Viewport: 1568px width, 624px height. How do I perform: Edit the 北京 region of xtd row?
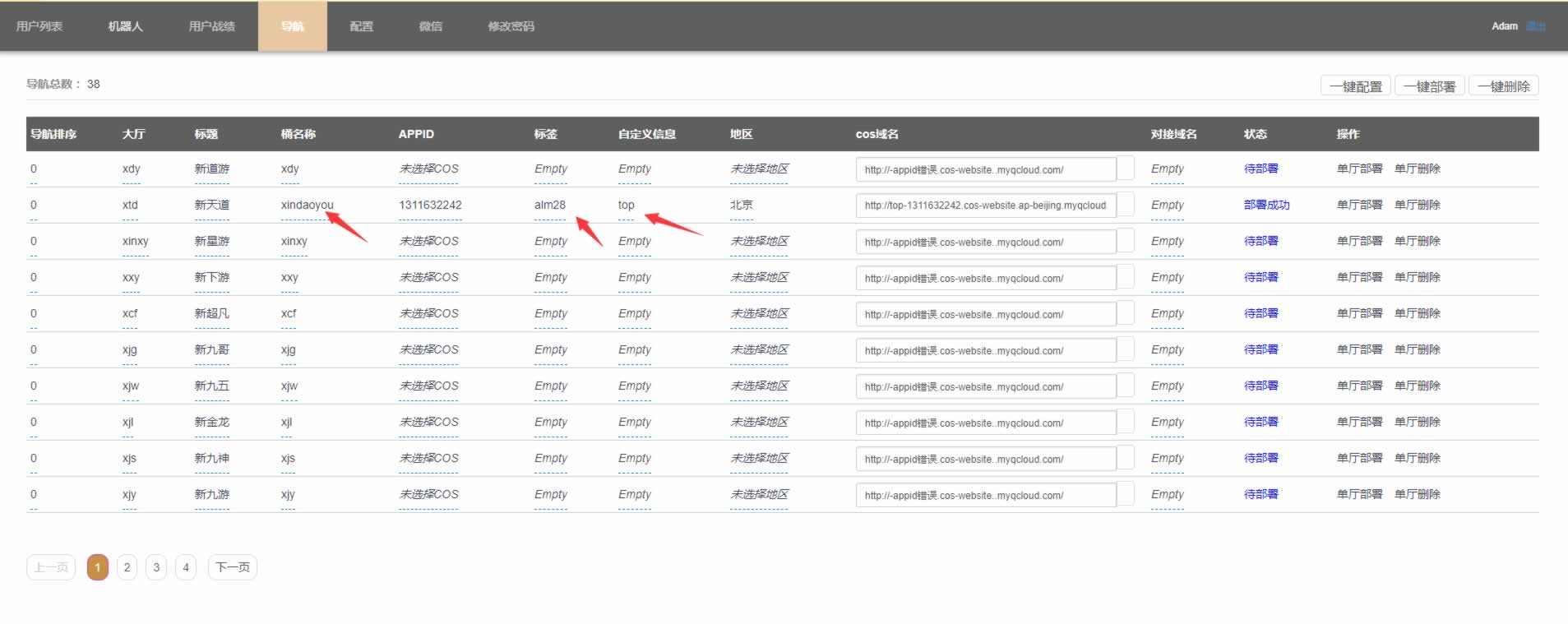pos(741,206)
